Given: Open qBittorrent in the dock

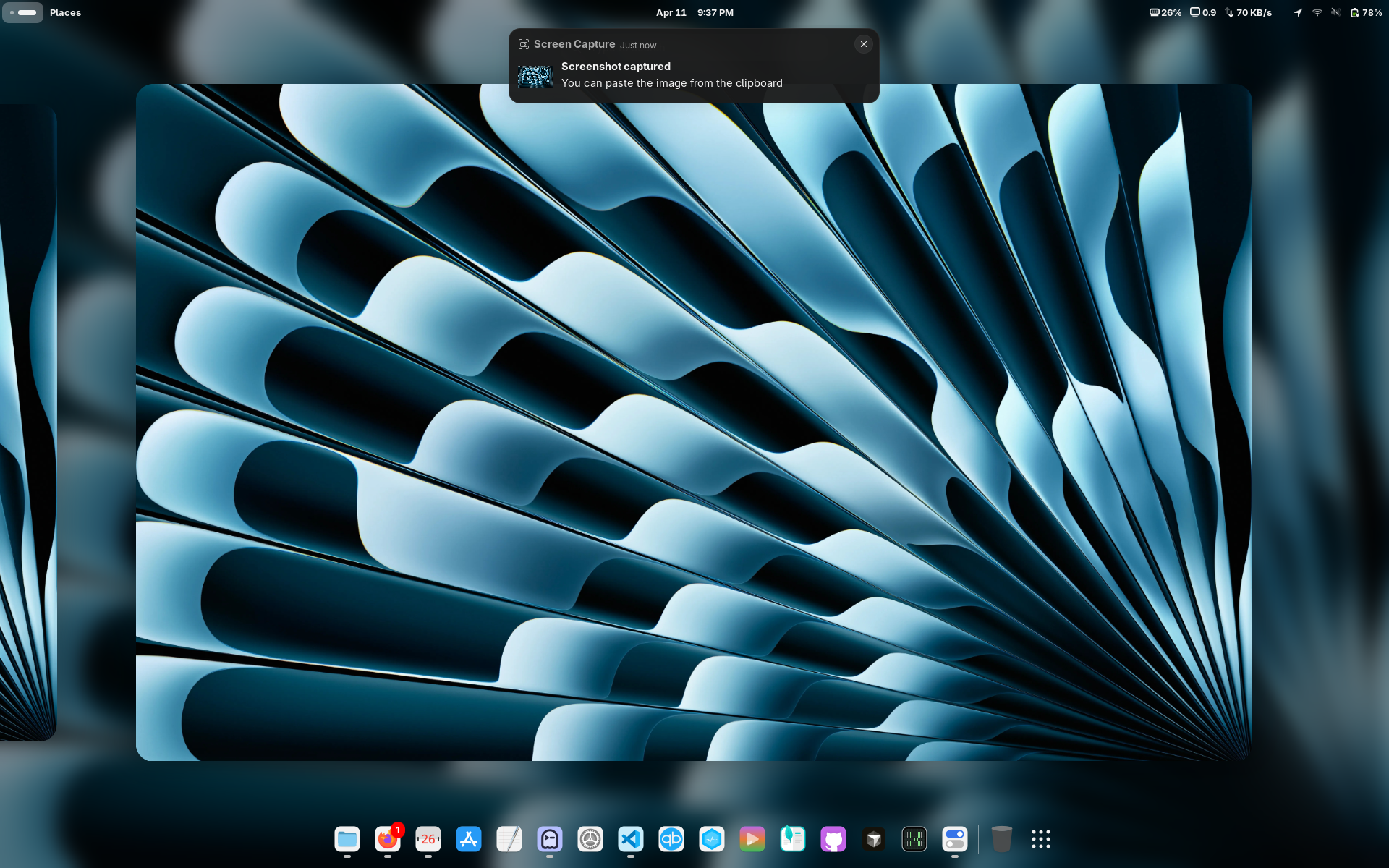Looking at the screenshot, I should (x=671, y=839).
